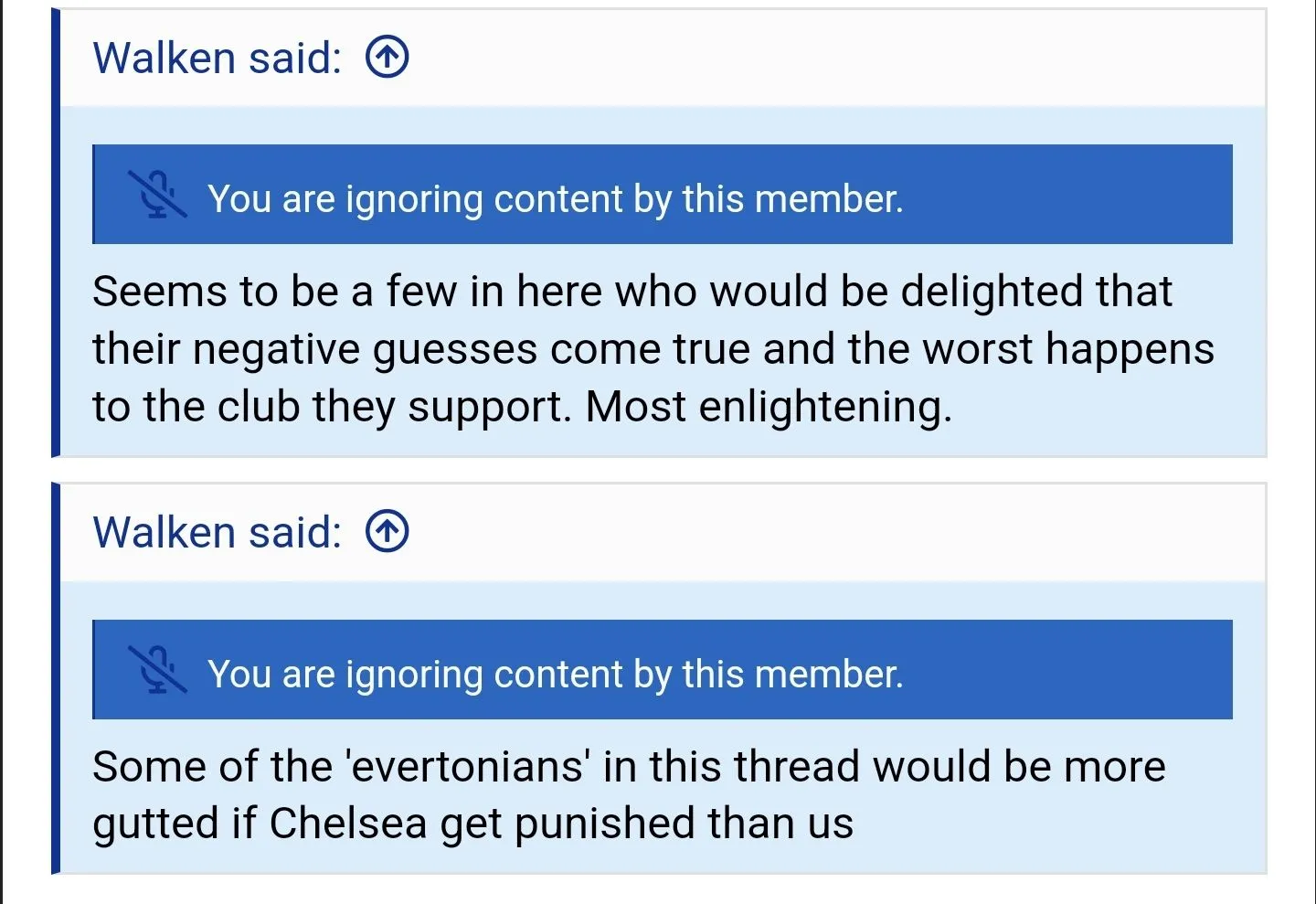The height and width of the screenshot is (904, 1316).
Task: Click the dark blue left border of second quote
Action: (x=56, y=678)
